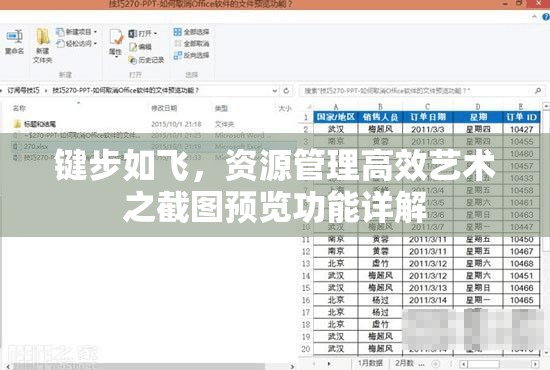550x370 pixels.
Task: Click the 星期 header cell in preview
Action: click(x=478, y=117)
